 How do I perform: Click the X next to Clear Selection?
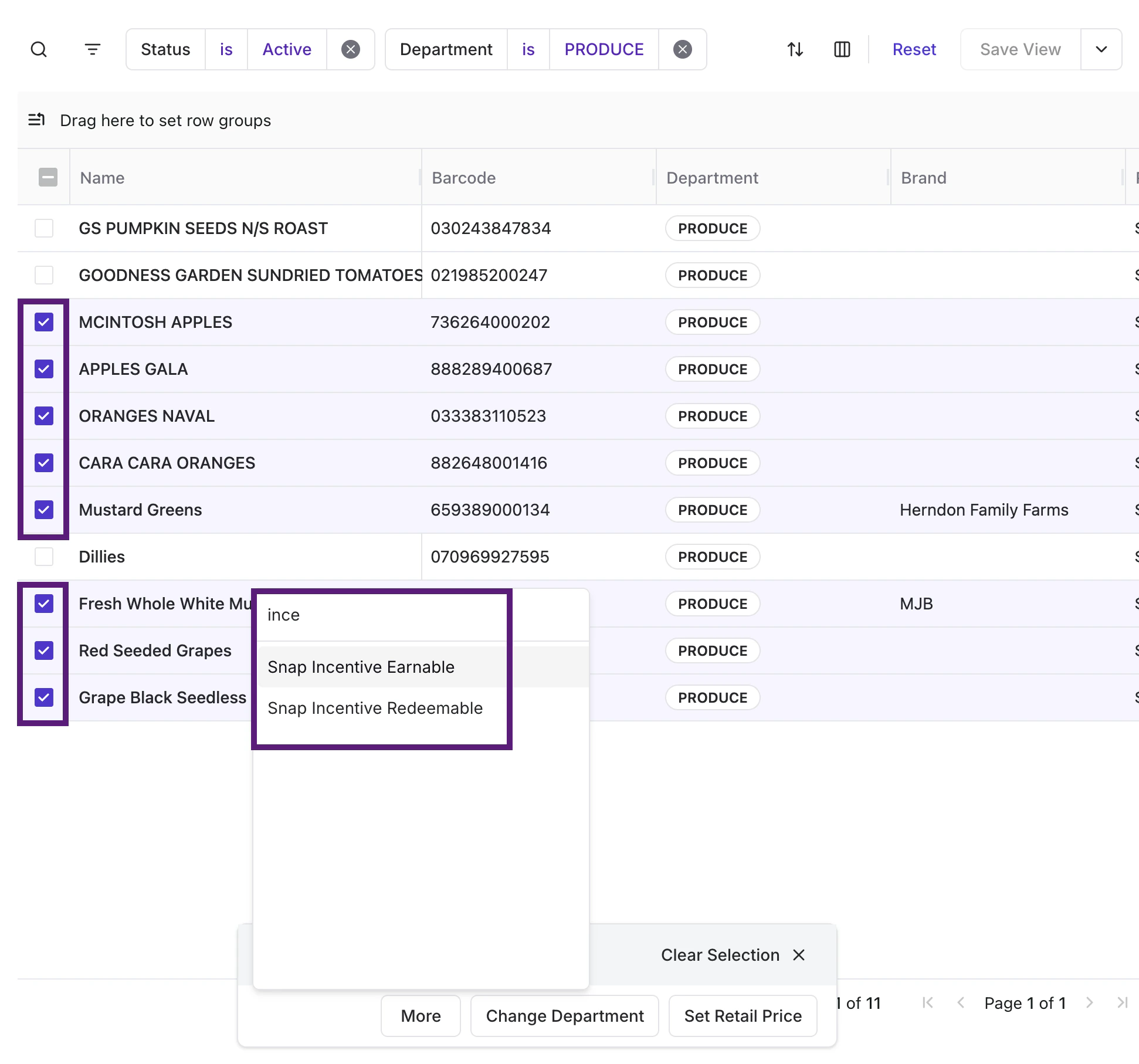[x=799, y=955]
